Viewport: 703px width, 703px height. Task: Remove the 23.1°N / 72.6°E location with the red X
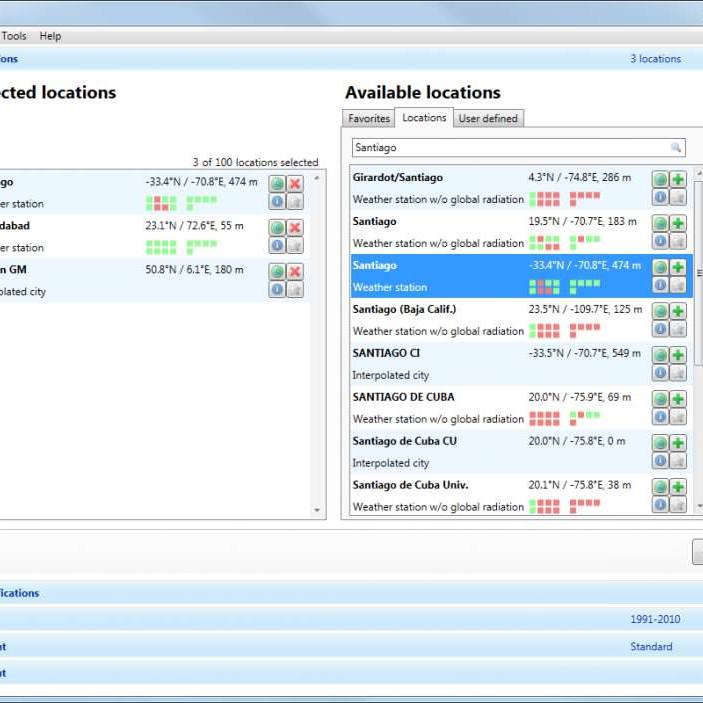[x=295, y=227]
